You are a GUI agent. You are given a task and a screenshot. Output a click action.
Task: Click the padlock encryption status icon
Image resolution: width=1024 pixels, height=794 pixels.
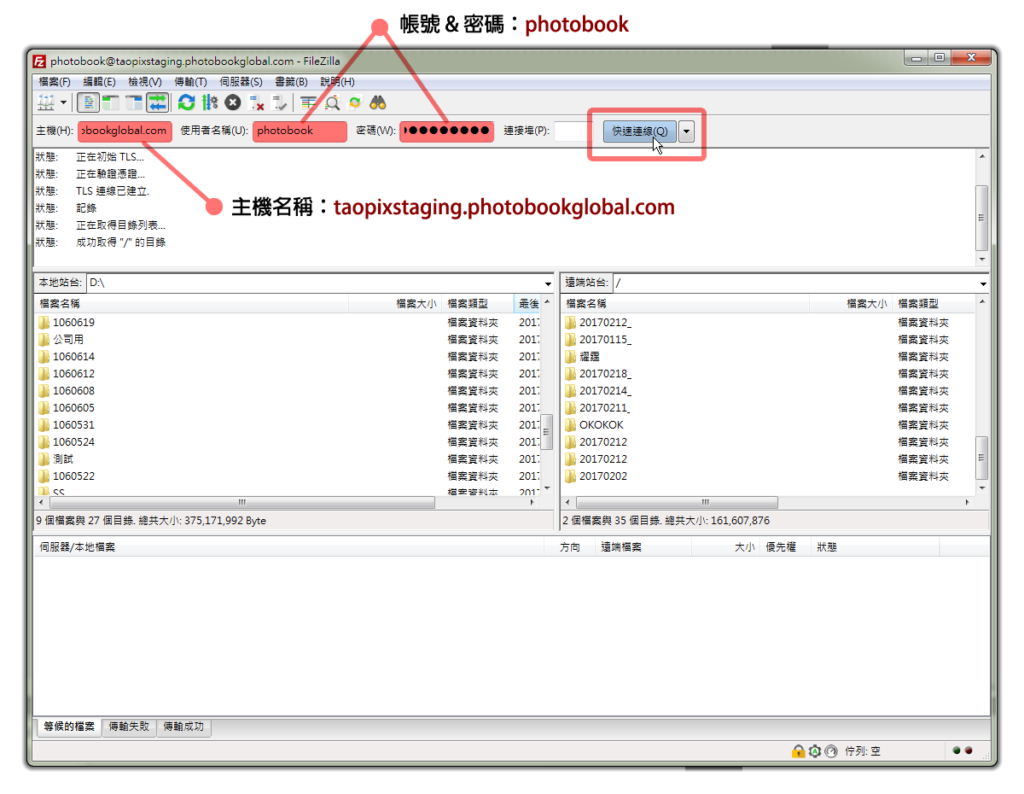click(x=798, y=751)
